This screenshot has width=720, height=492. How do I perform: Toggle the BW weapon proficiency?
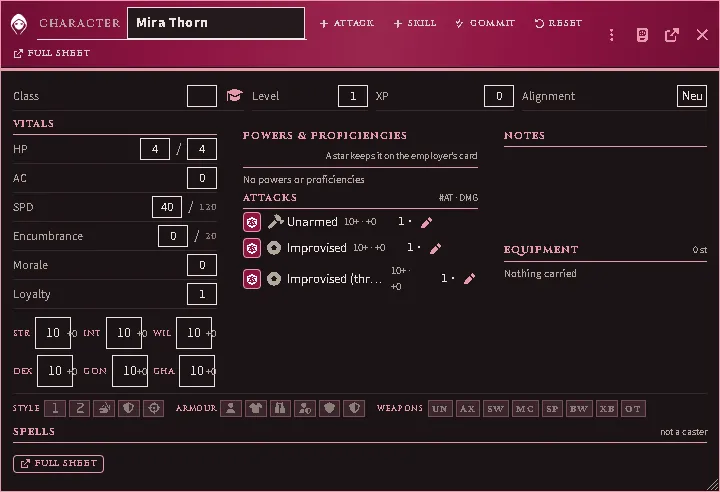point(579,409)
